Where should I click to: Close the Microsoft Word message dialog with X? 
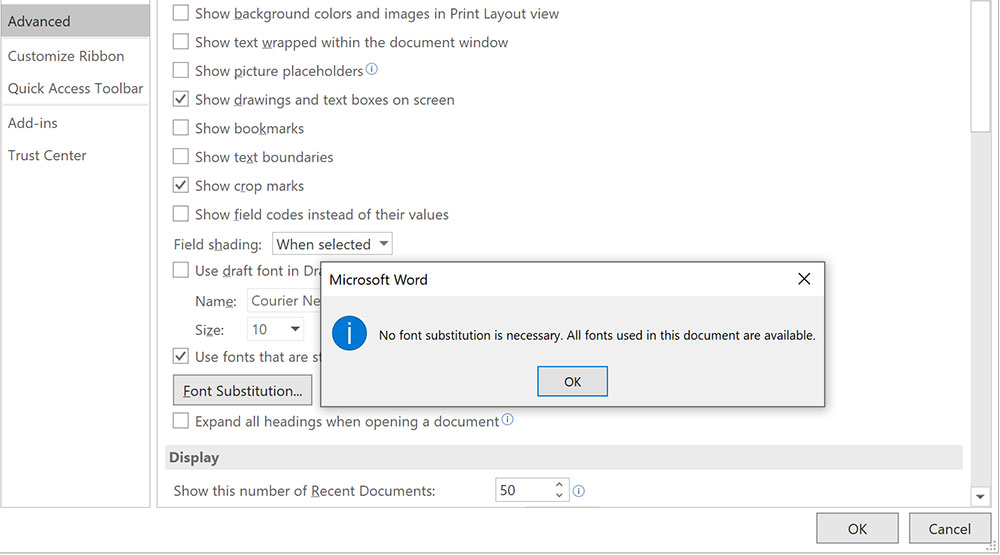804,279
